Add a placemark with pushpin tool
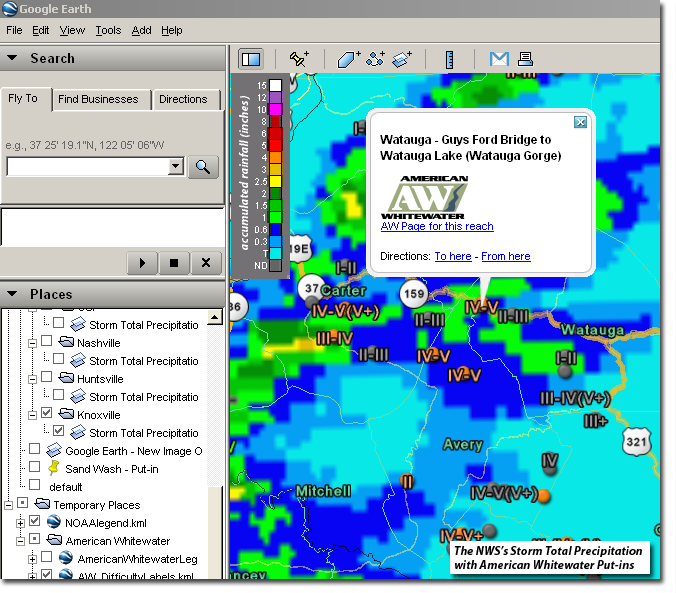This screenshot has height=593, width=676. point(299,59)
